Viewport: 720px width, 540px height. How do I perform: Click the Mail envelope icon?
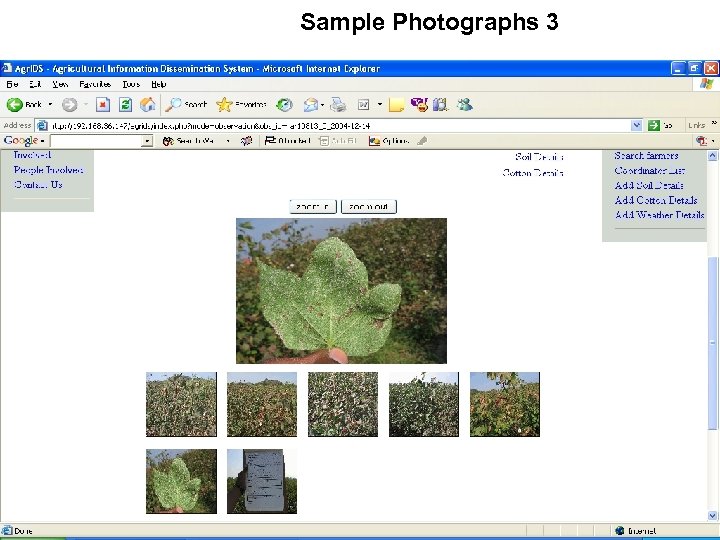[x=311, y=105]
